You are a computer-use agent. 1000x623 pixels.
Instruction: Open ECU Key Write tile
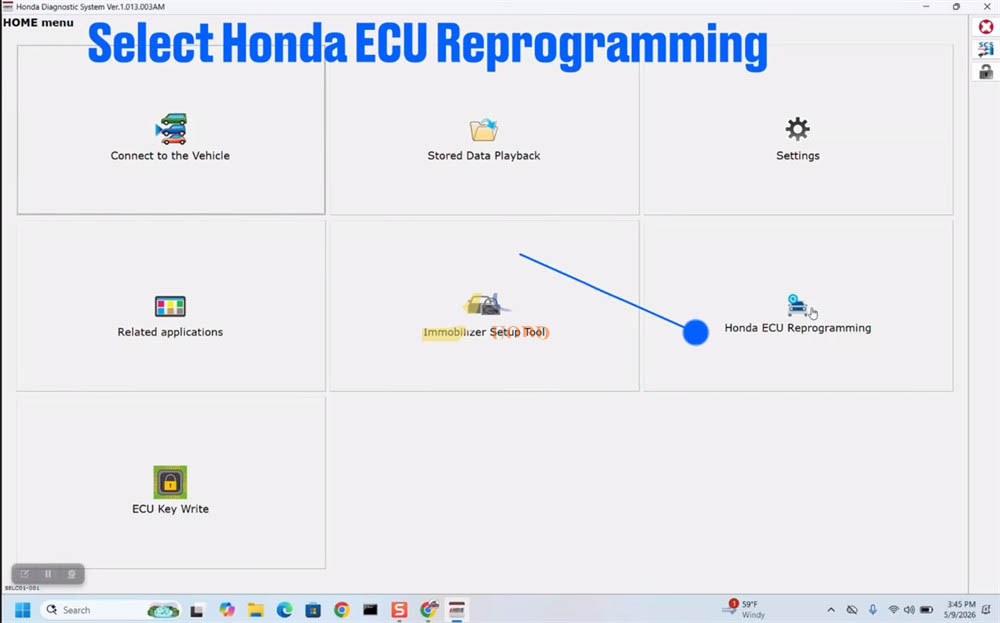tap(171, 483)
